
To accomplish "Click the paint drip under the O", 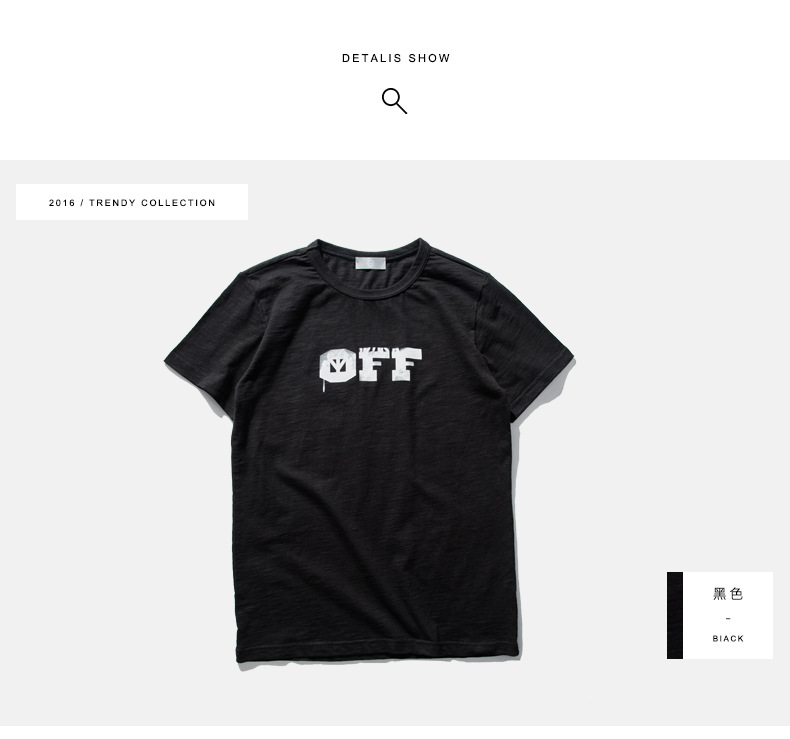I will coord(323,387).
